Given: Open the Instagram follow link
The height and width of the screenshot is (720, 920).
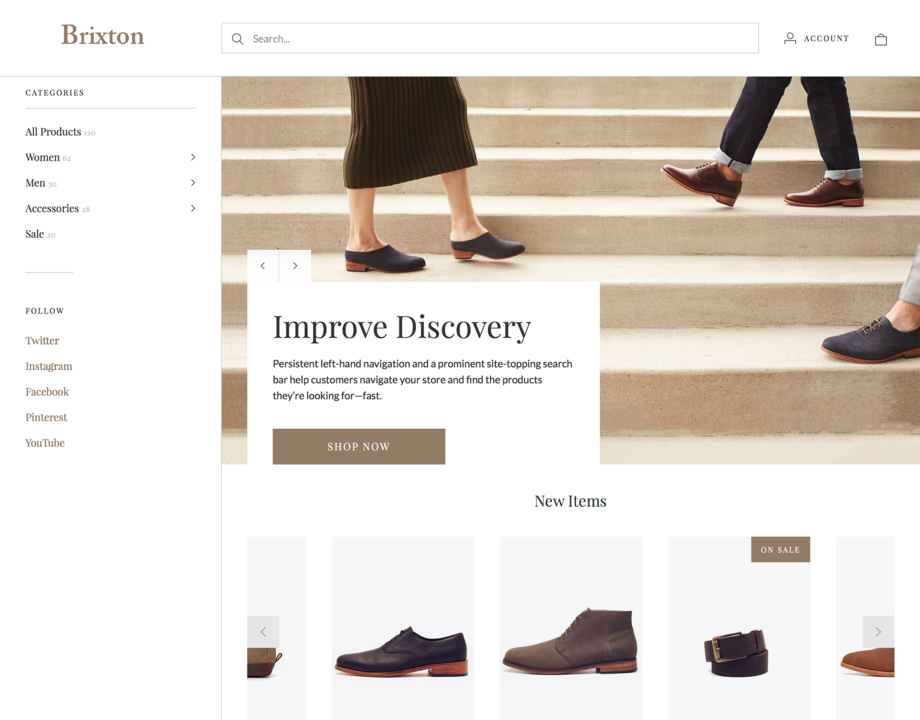Looking at the screenshot, I should [49, 366].
